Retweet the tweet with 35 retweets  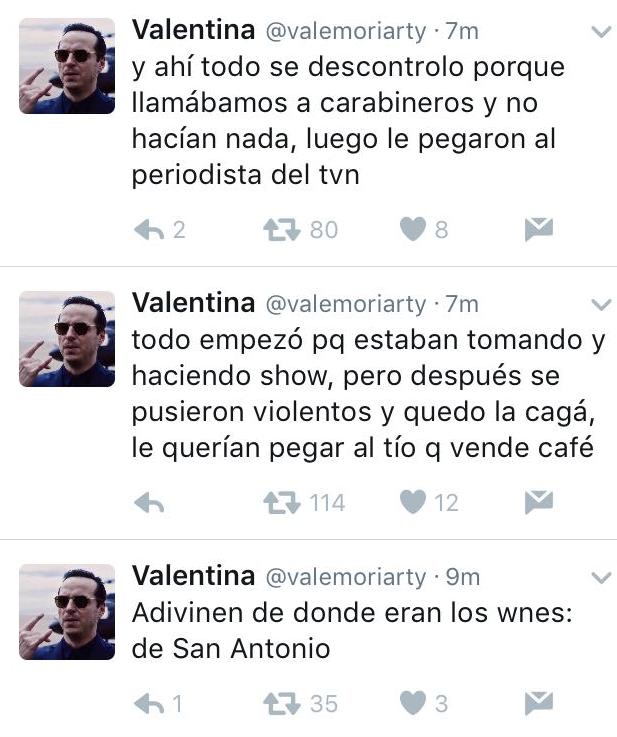tap(281, 704)
